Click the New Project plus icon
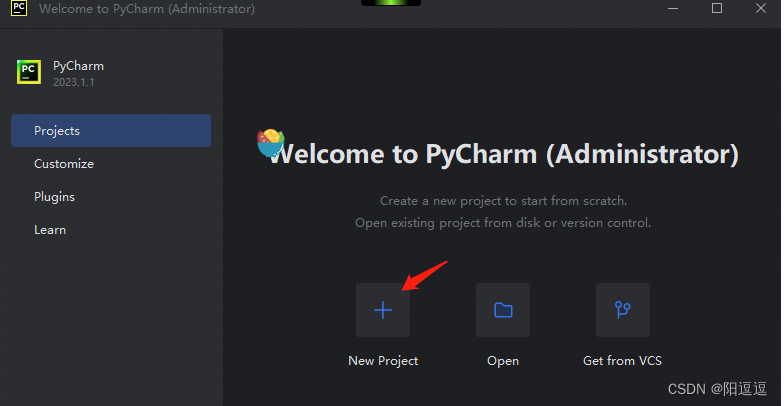This screenshot has height=406, width=784. pos(383,310)
